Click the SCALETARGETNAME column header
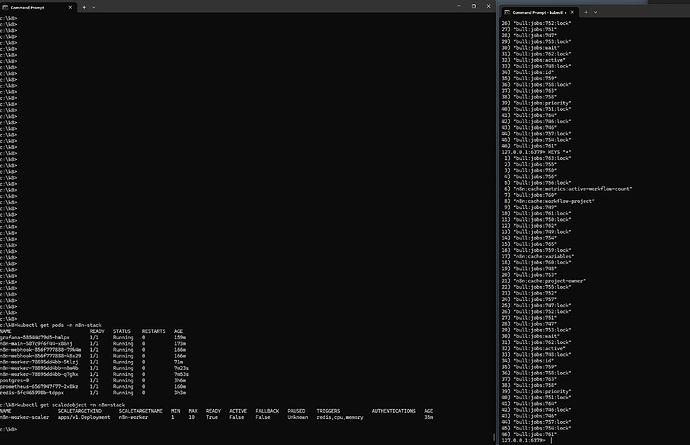The width and height of the screenshot is (690, 445). pyautogui.click(x=141, y=411)
